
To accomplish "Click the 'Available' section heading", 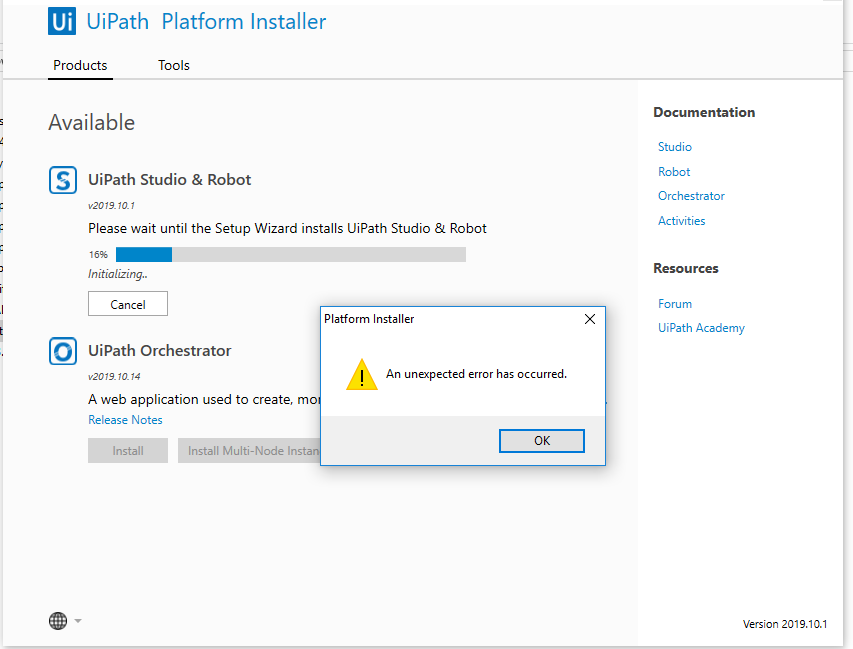I will pos(91,122).
